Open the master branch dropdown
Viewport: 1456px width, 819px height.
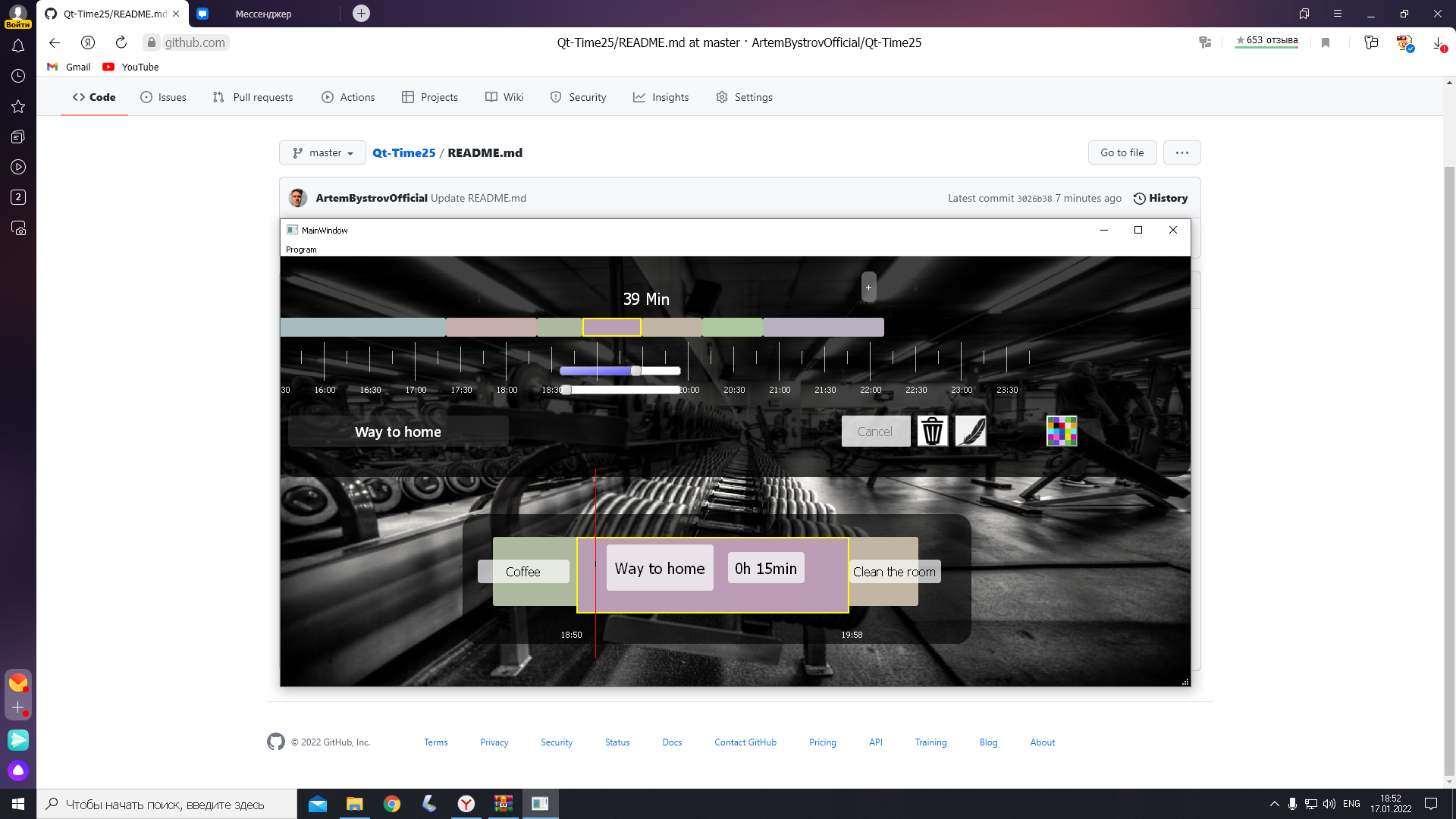click(x=322, y=152)
